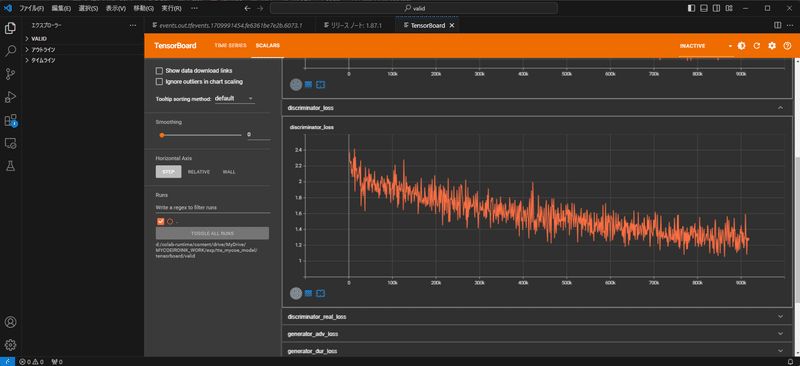Click the remote window status bar icon

coord(7,361)
